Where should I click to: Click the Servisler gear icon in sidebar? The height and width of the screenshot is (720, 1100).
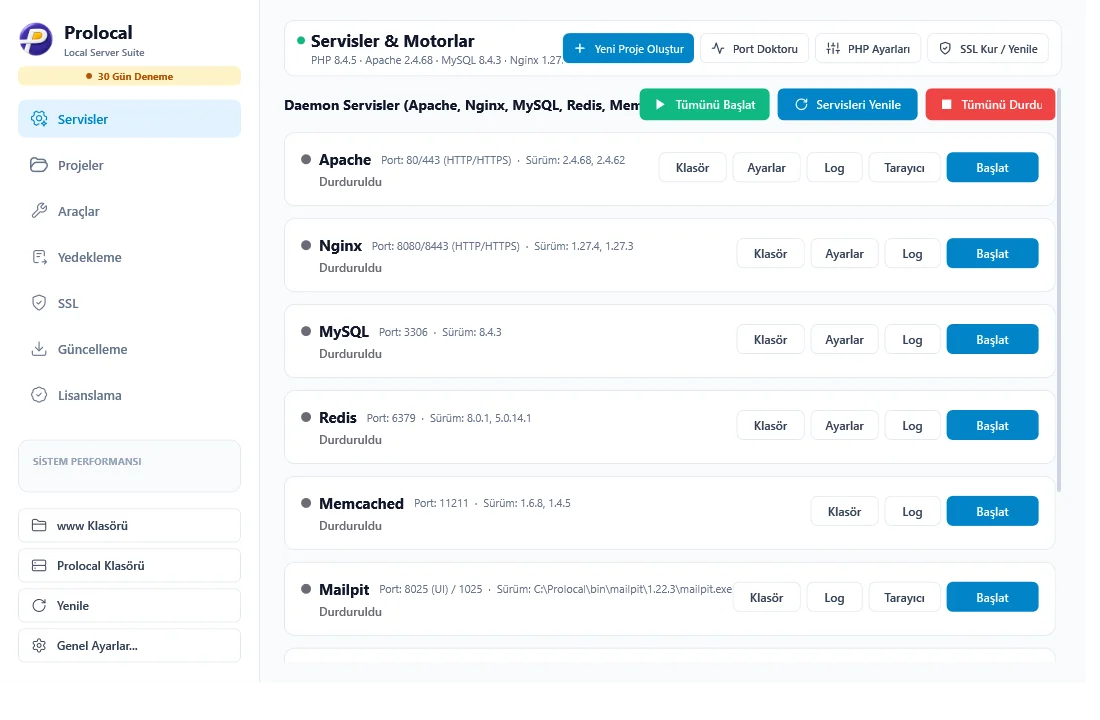[39, 119]
